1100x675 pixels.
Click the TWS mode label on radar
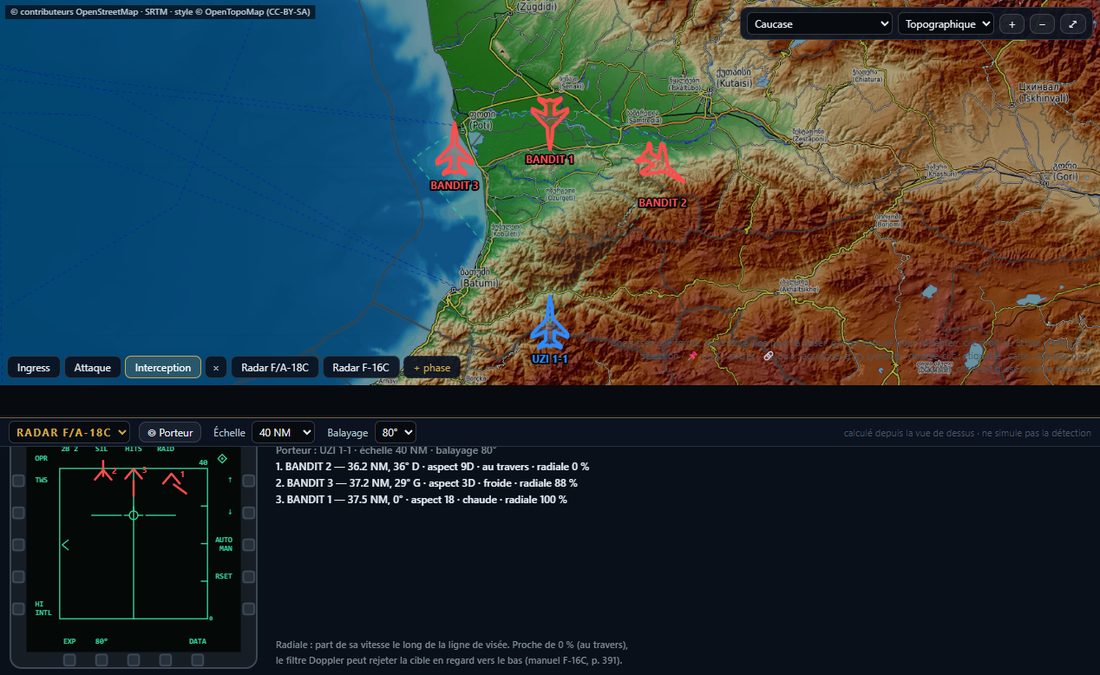[x=41, y=481]
